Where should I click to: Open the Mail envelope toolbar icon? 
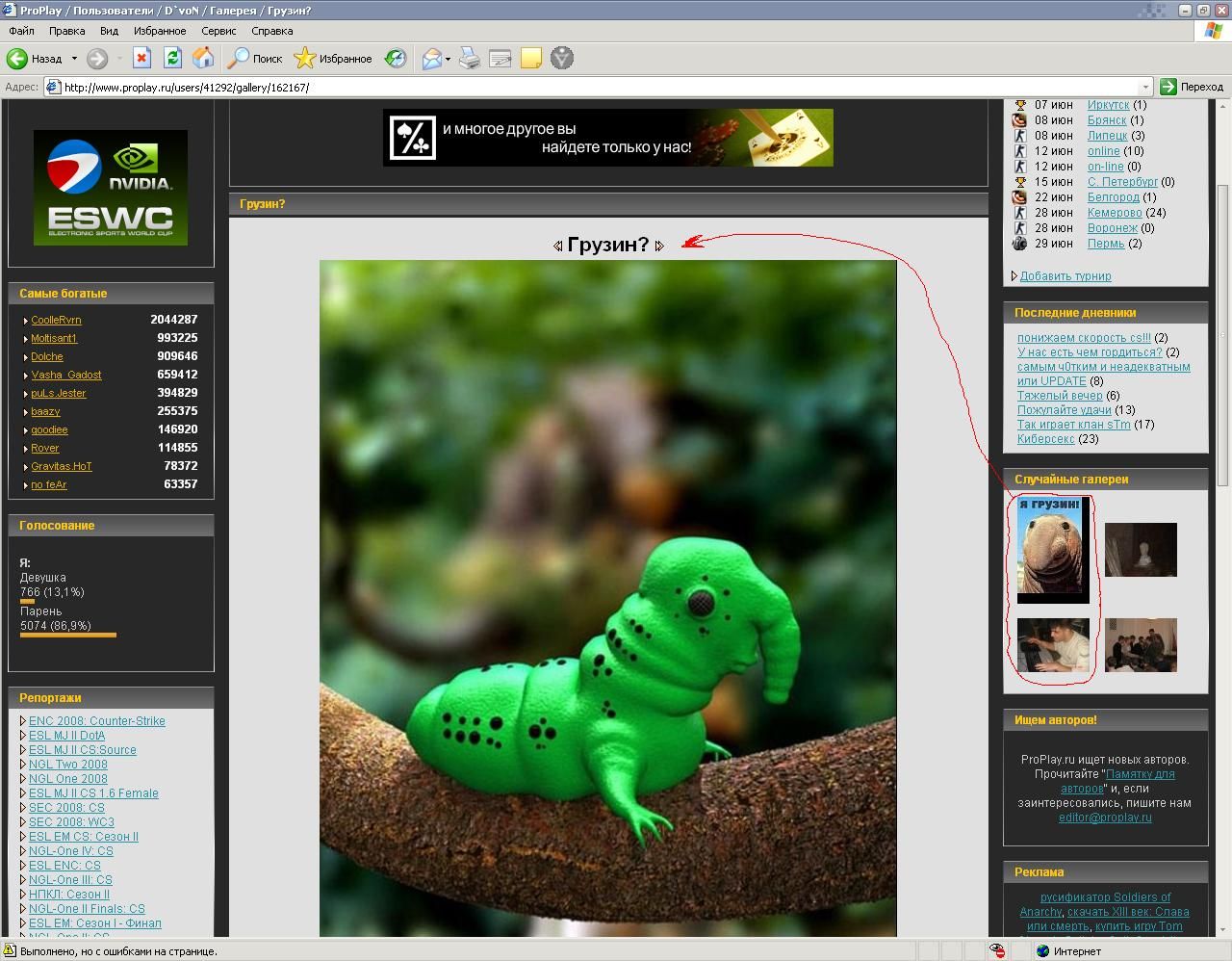coord(432,59)
